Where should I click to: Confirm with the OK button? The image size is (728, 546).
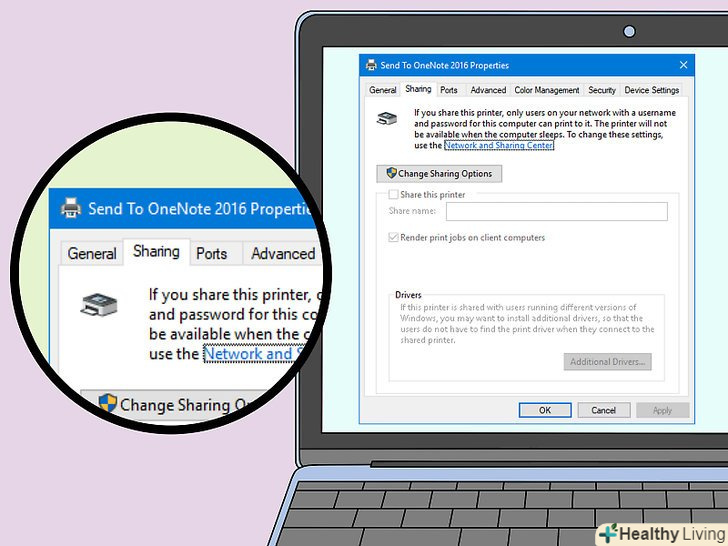[545, 410]
